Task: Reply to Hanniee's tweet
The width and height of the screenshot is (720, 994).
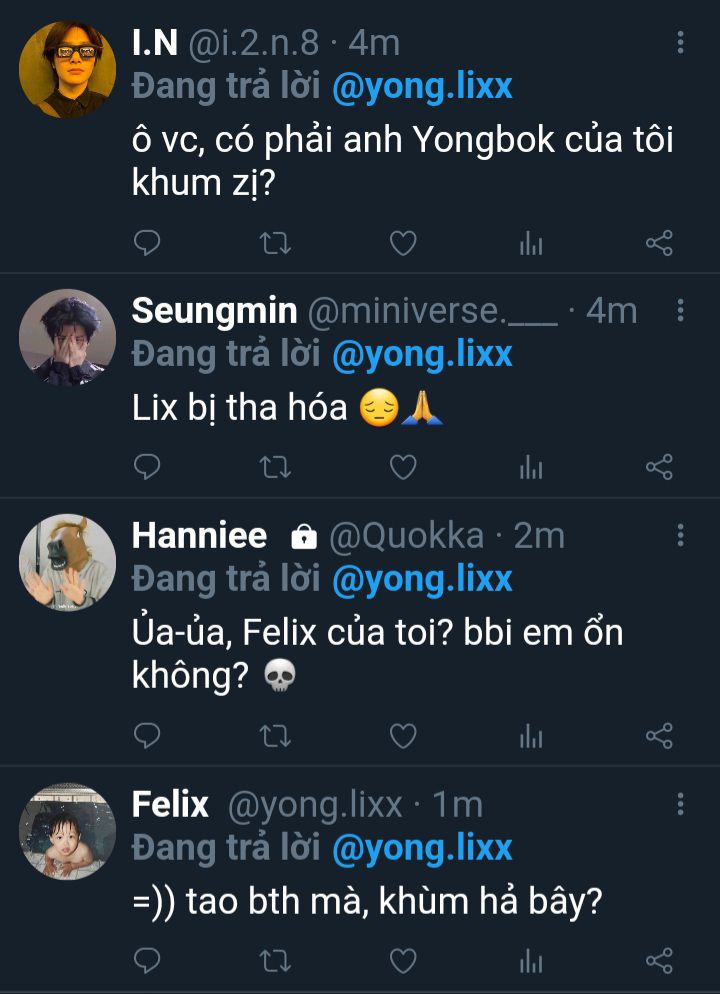Action: 147,737
